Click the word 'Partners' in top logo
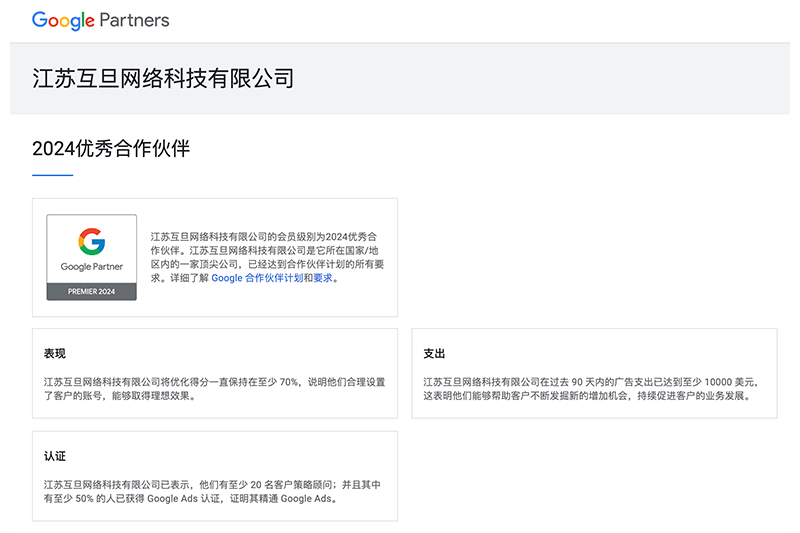 pyautogui.click(x=134, y=20)
